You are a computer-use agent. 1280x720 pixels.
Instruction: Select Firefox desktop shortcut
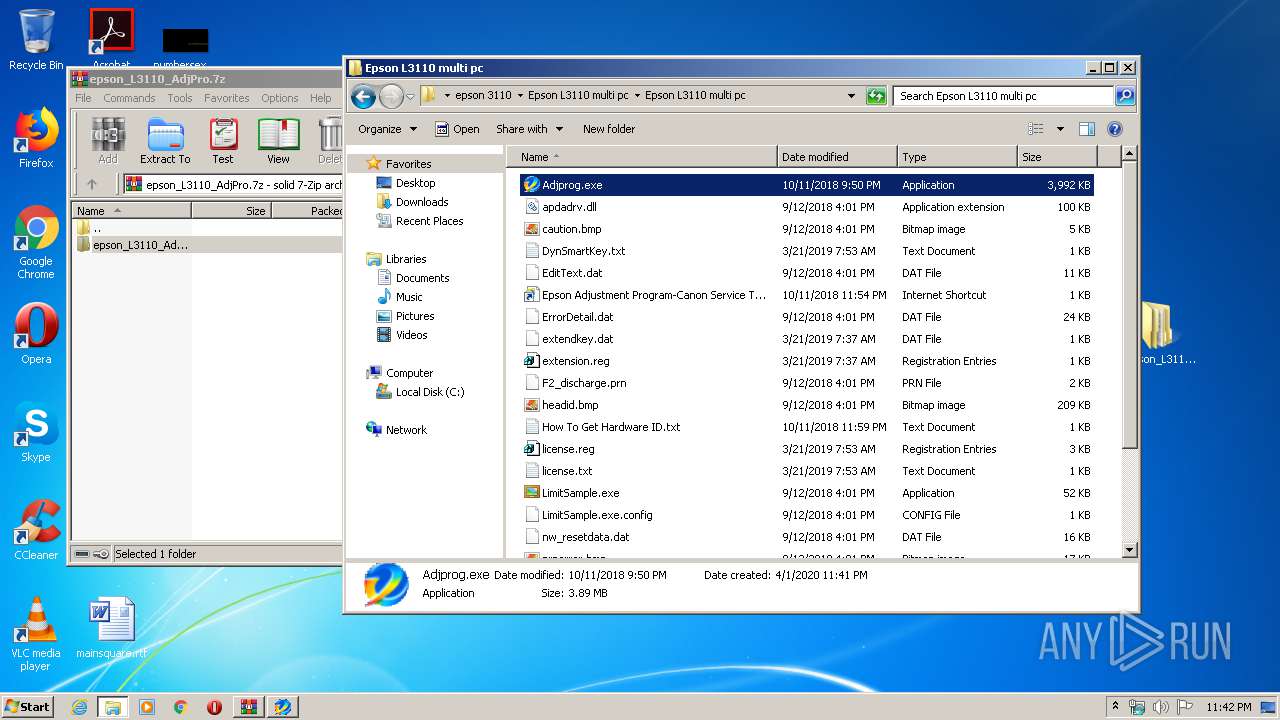pos(36,138)
